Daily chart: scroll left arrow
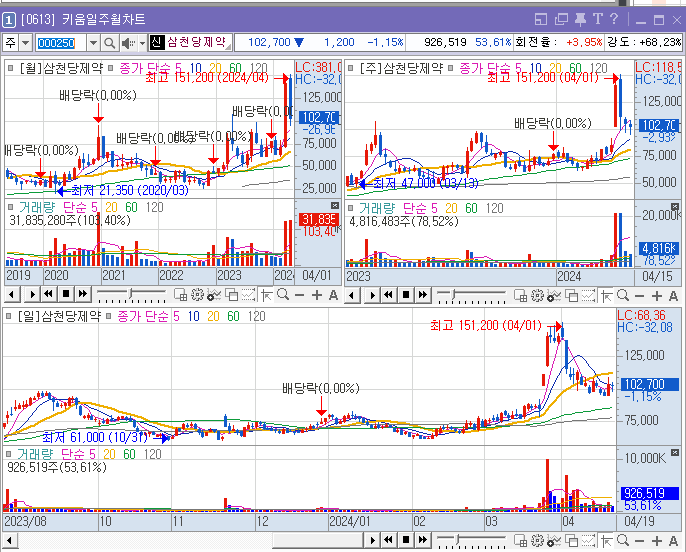 [9, 541]
